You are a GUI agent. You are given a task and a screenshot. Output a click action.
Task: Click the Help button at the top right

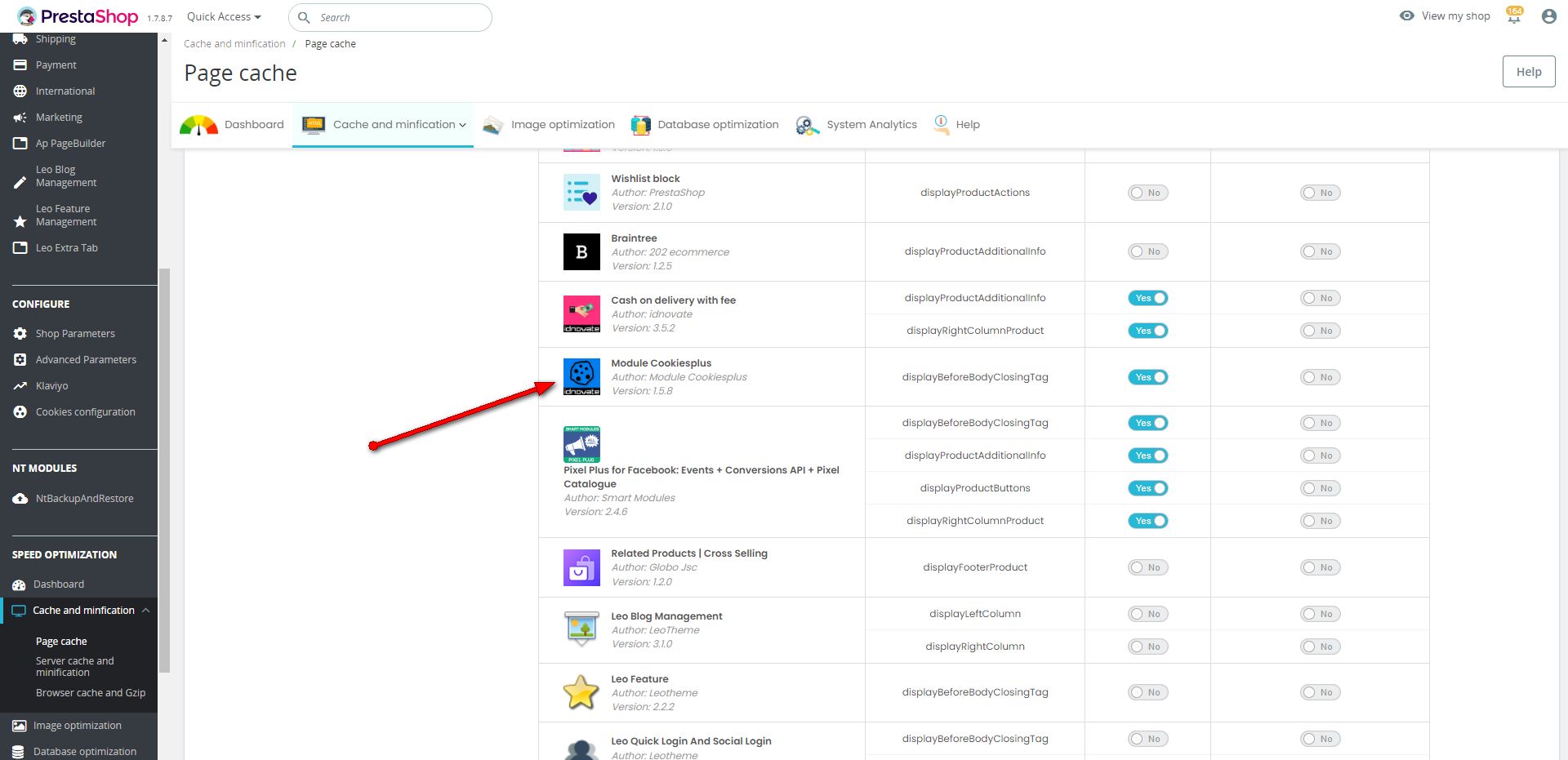point(1529,72)
